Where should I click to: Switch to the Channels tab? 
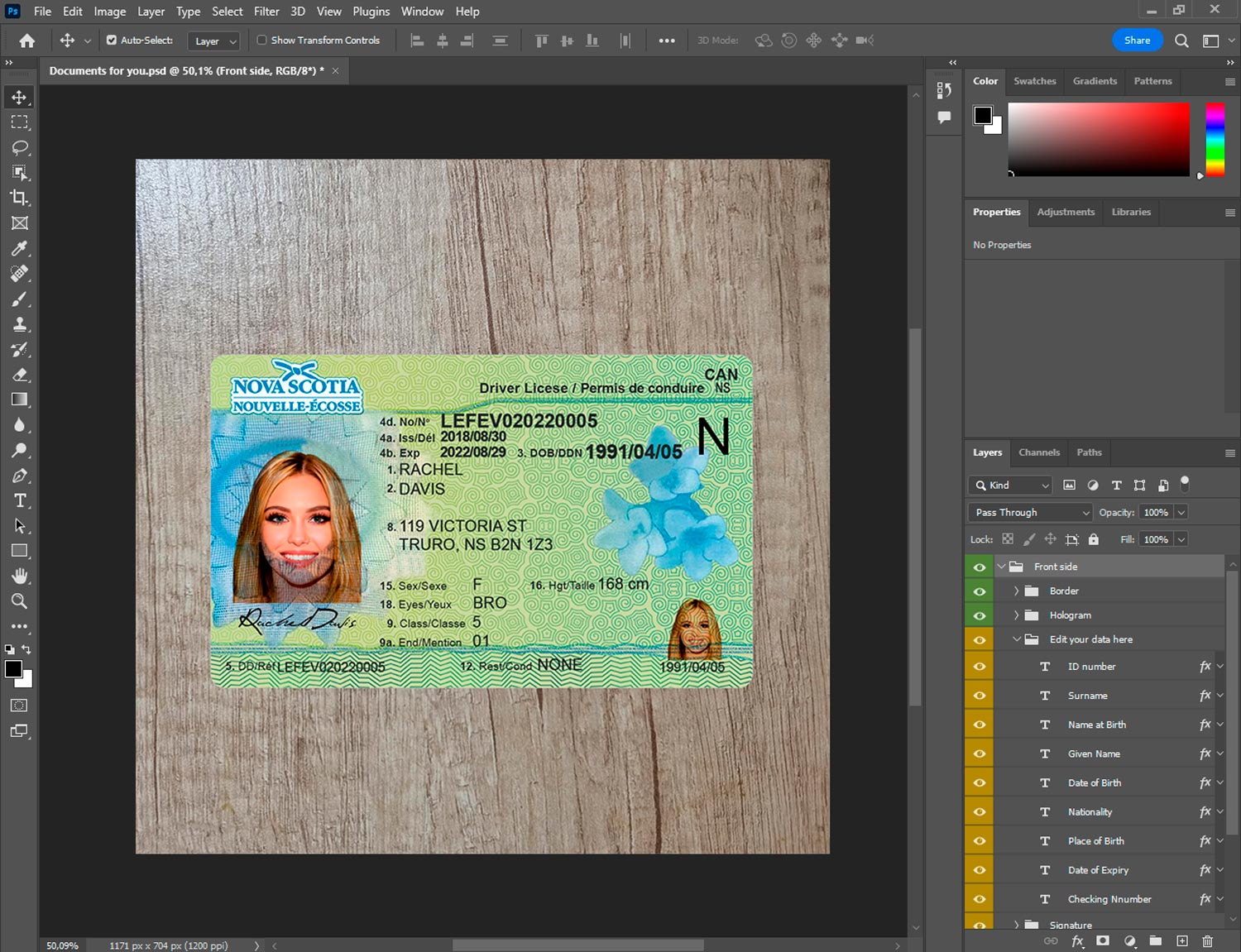(x=1038, y=452)
